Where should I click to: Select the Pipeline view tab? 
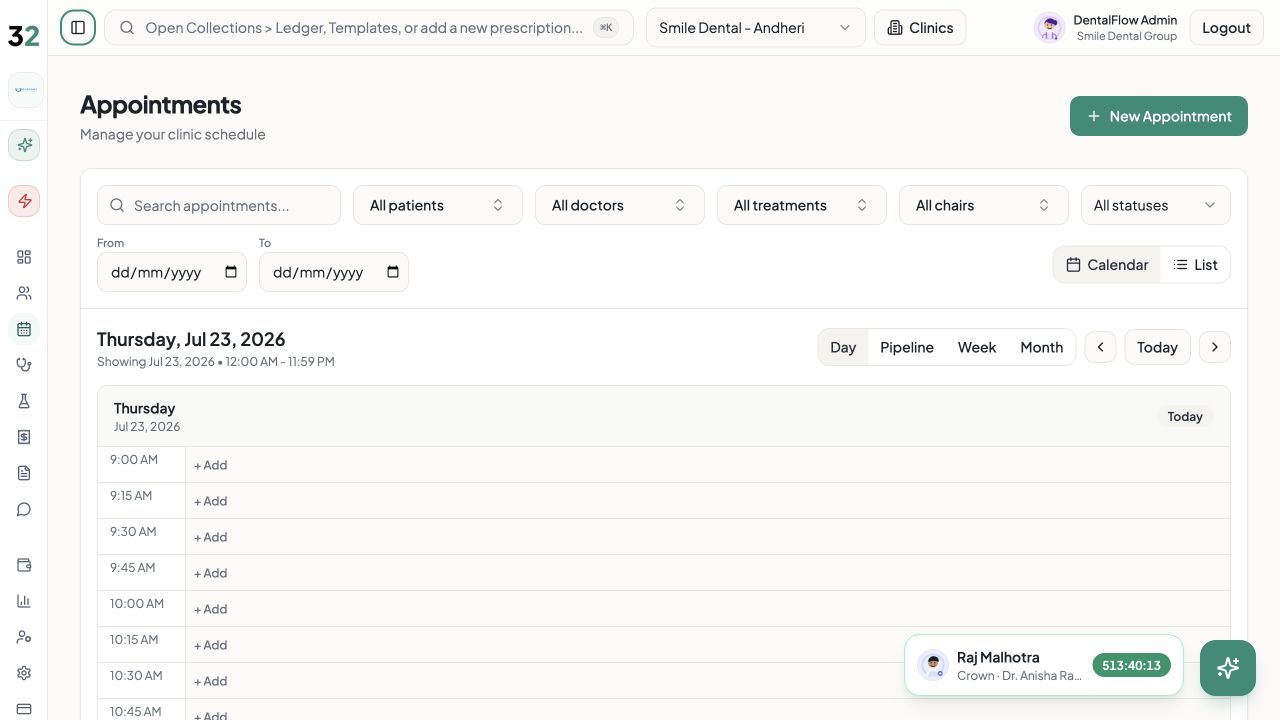click(x=907, y=347)
